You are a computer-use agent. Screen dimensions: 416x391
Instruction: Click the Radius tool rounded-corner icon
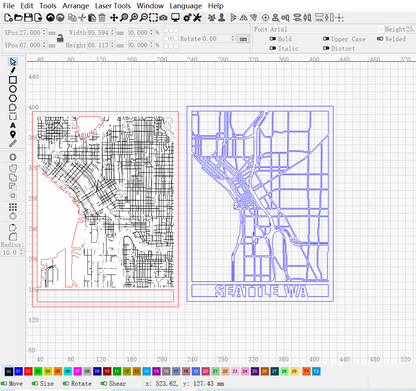pyautogui.click(x=13, y=237)
